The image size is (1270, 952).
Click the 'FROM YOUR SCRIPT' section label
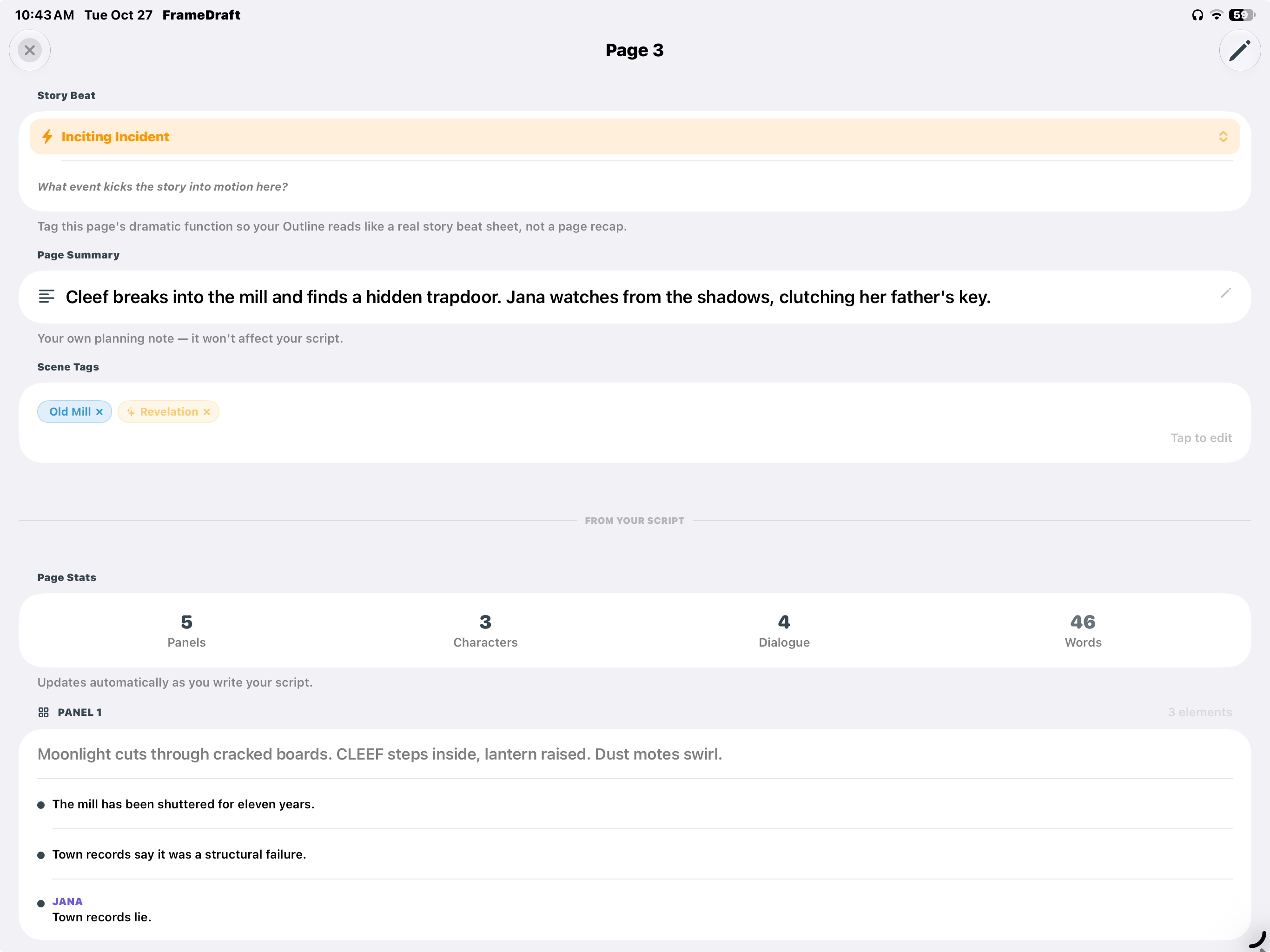tap(635, 520)
